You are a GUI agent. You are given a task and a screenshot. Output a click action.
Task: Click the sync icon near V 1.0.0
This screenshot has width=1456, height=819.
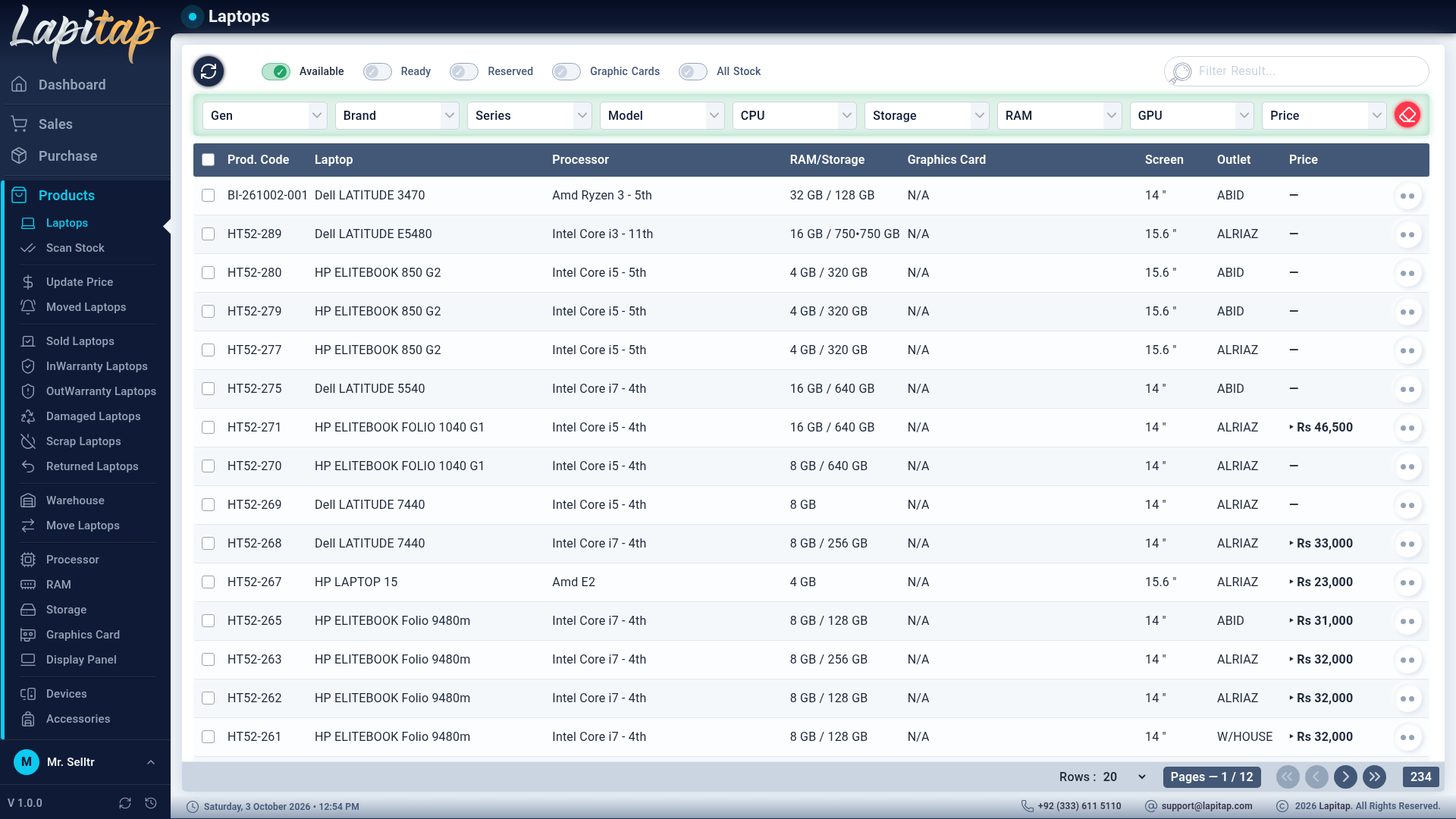coord(125,803)
